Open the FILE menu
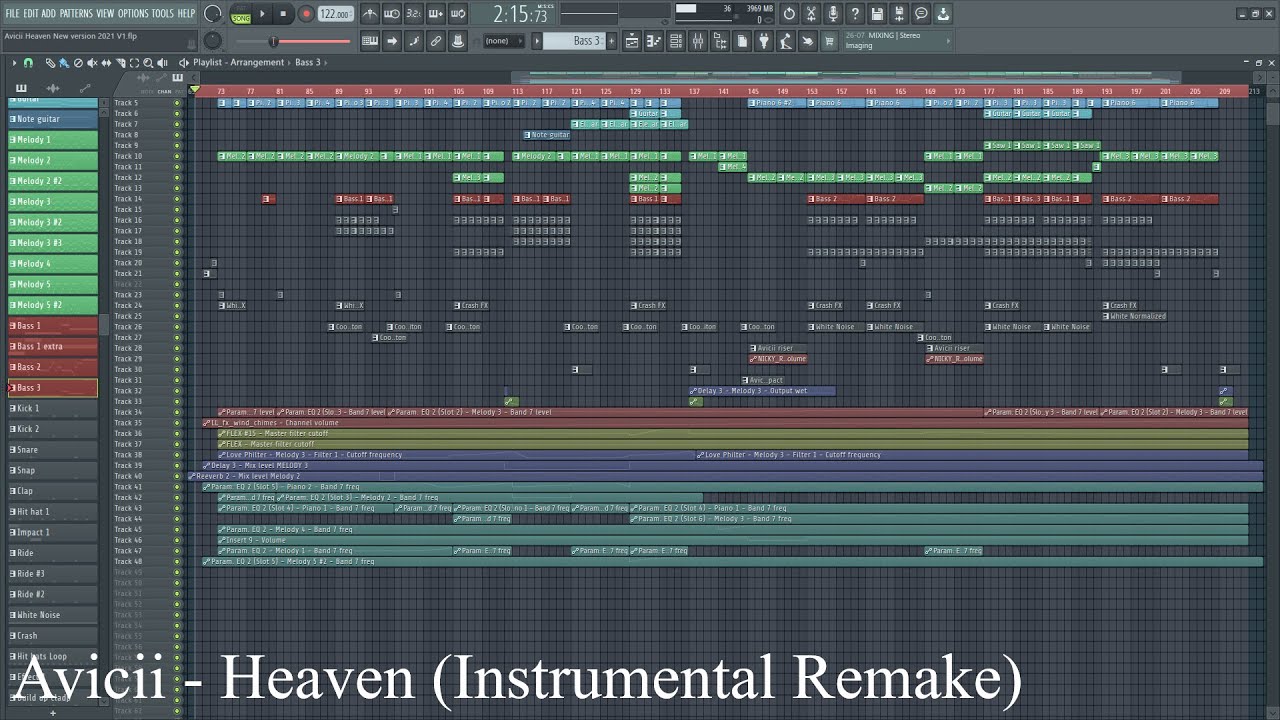This screenshot has width=1280, height=720. tap(12, 14)
